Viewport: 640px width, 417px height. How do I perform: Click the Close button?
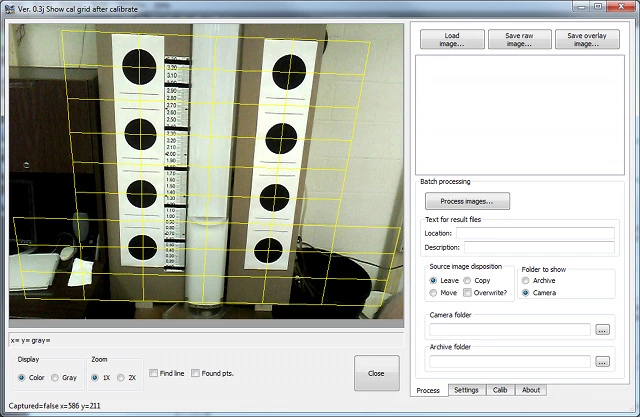pyautogui.click(x=376, y=373)
